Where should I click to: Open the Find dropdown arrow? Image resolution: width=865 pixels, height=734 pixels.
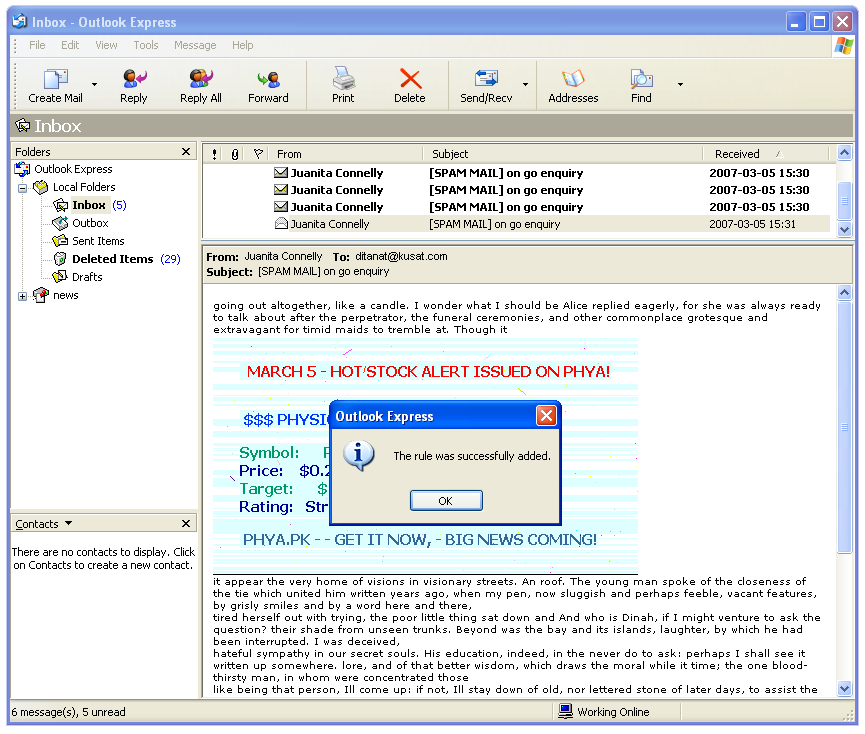680,84
